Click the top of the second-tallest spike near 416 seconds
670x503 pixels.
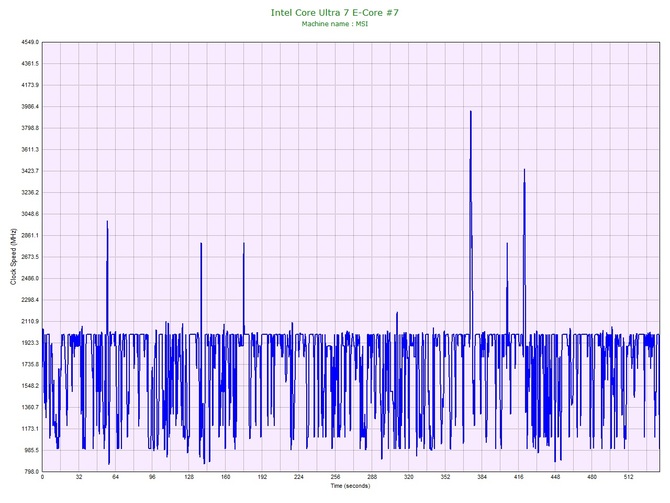click(524, 170)
